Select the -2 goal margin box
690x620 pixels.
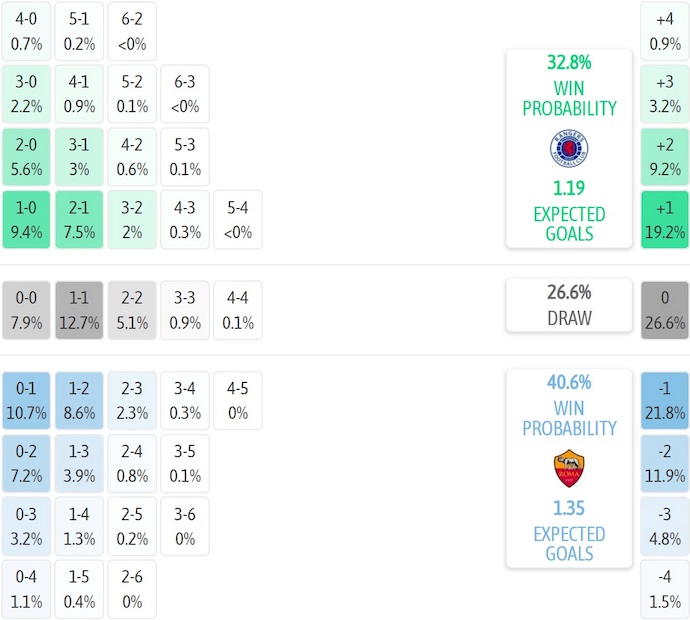click(665, 463)
